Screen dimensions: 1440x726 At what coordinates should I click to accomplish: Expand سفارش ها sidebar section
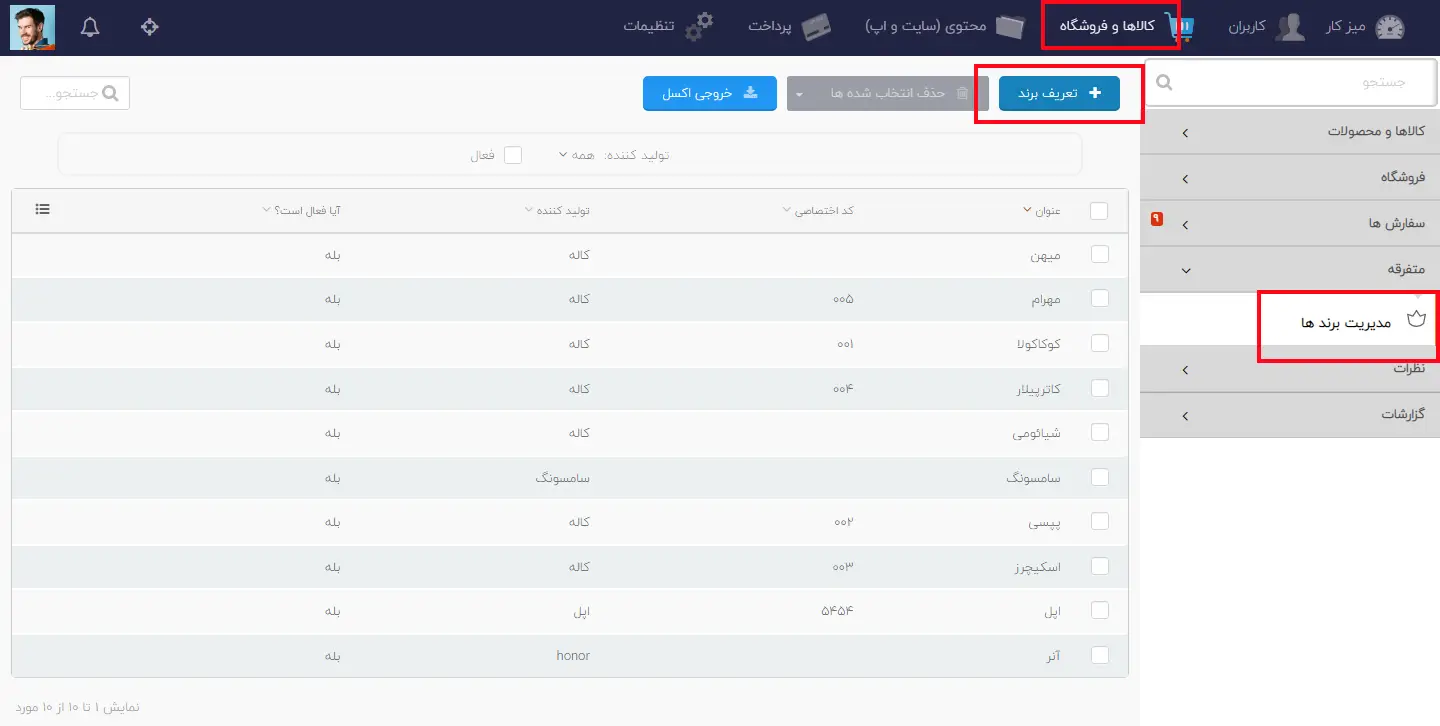pos(1290,224)
